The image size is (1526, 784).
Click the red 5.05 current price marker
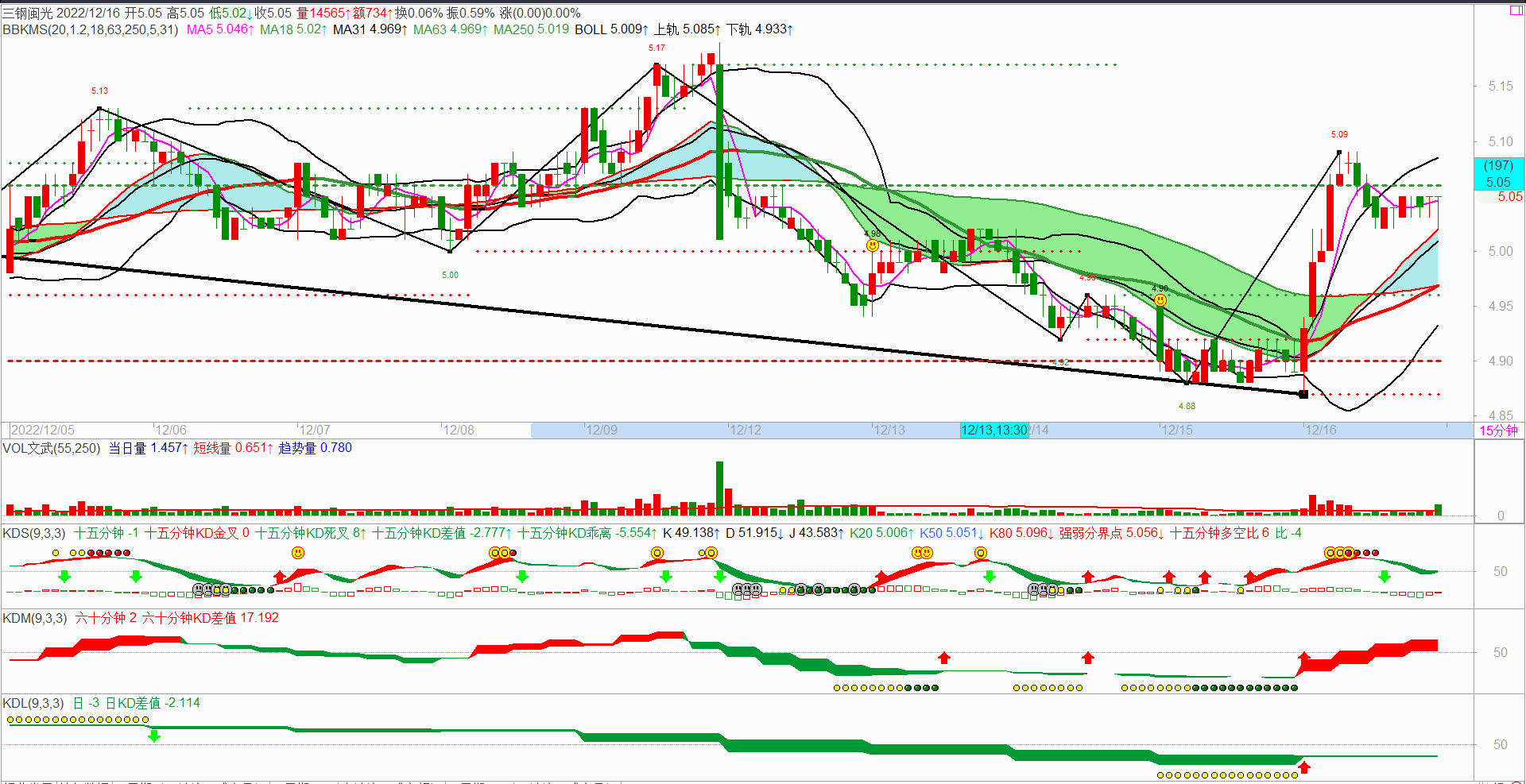coord(1509,196)
